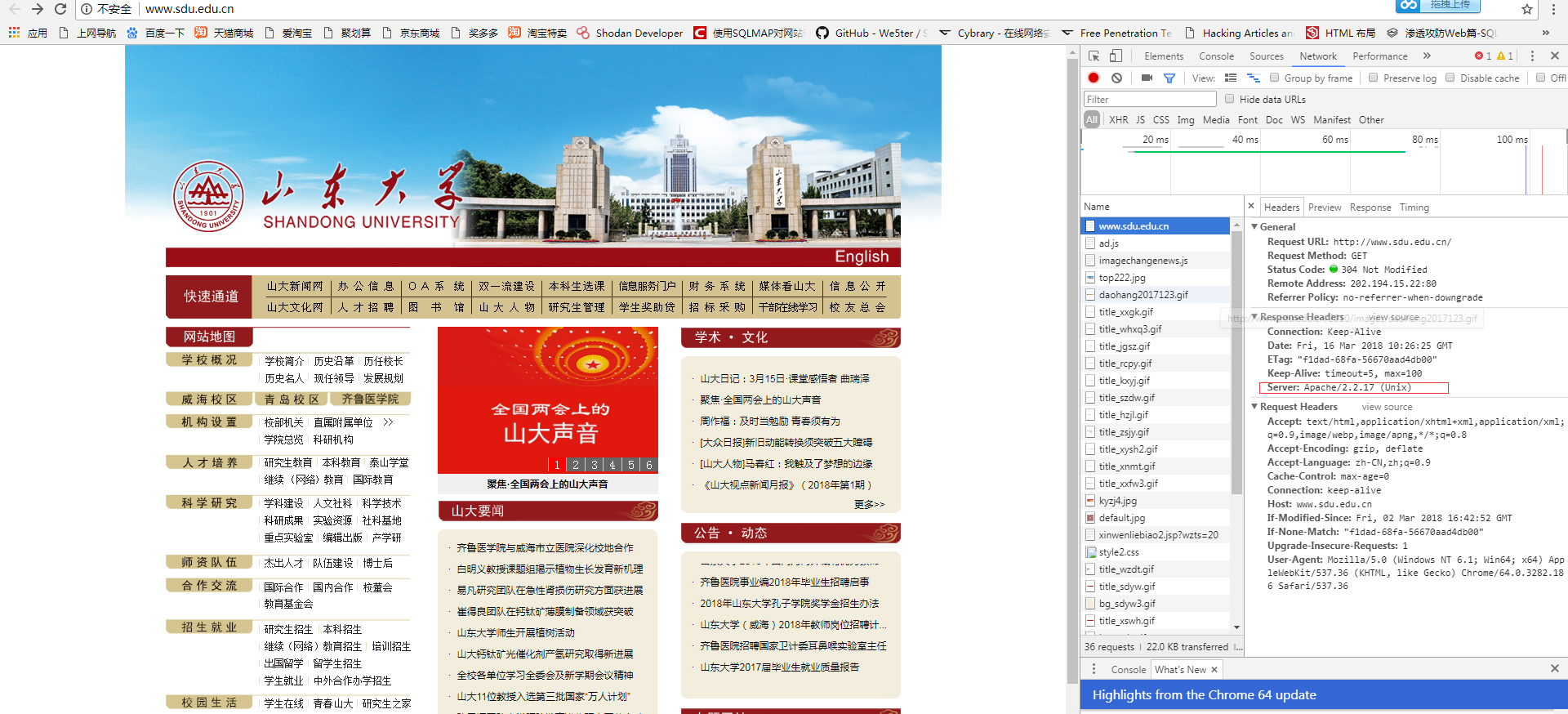Switch to the Performance tab
Image resolution: width=1568 pixels, height=714 pixels.
pyautogui.click(x=1379, y=56)
